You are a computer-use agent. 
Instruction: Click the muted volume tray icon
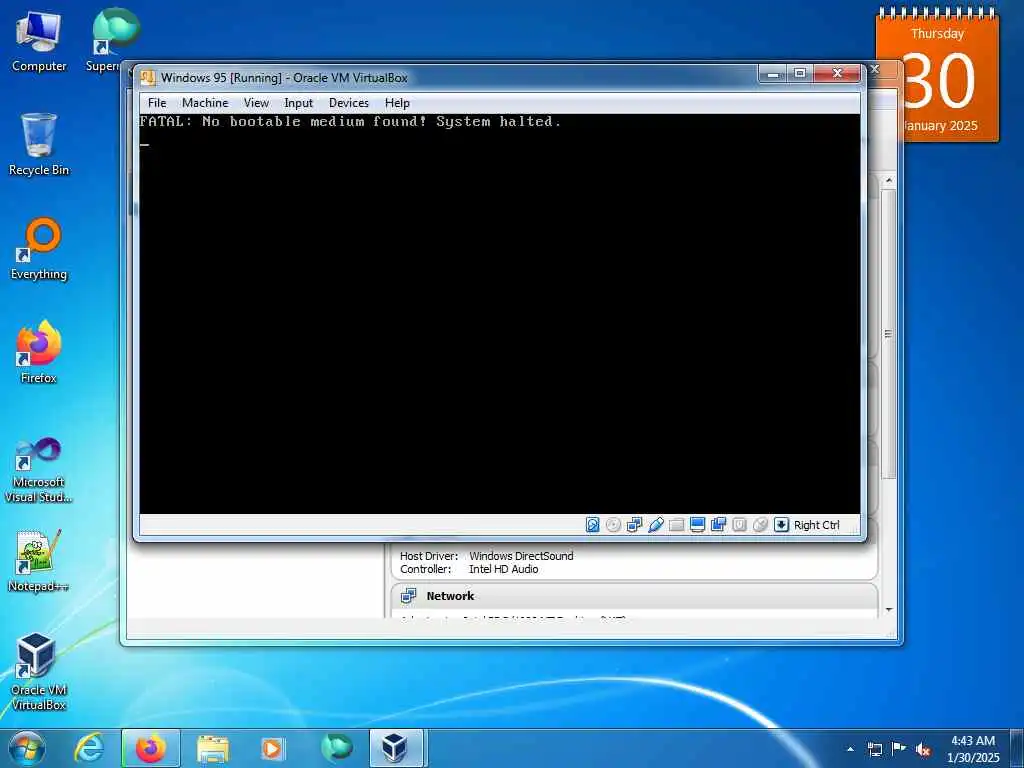[x=923, y=749]
